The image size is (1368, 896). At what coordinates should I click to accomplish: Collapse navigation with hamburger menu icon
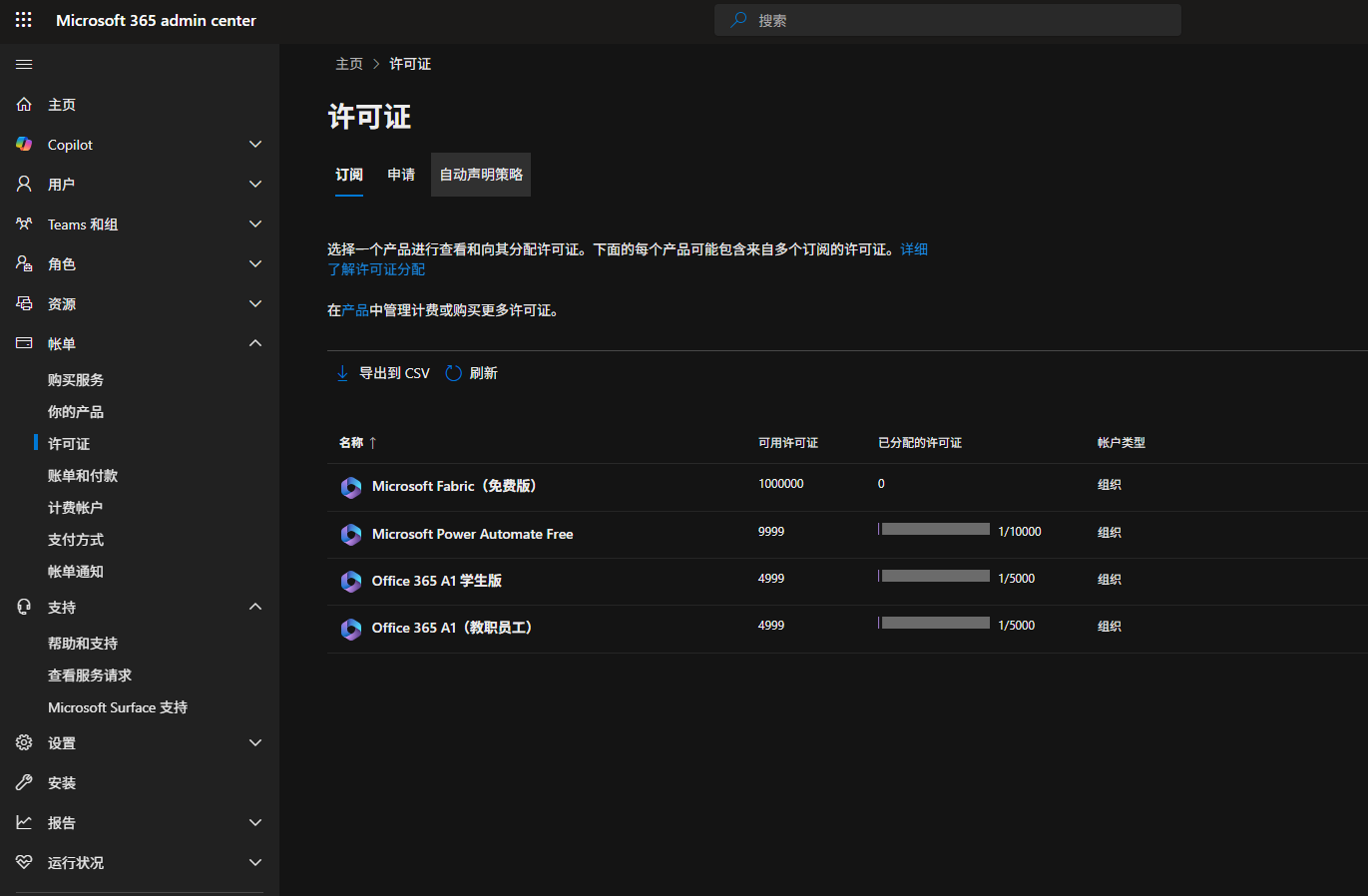[x=24, y=65]
